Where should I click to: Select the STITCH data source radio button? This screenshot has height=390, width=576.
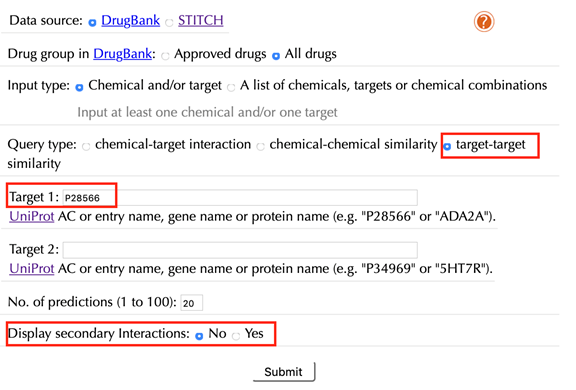pos(169,23)
